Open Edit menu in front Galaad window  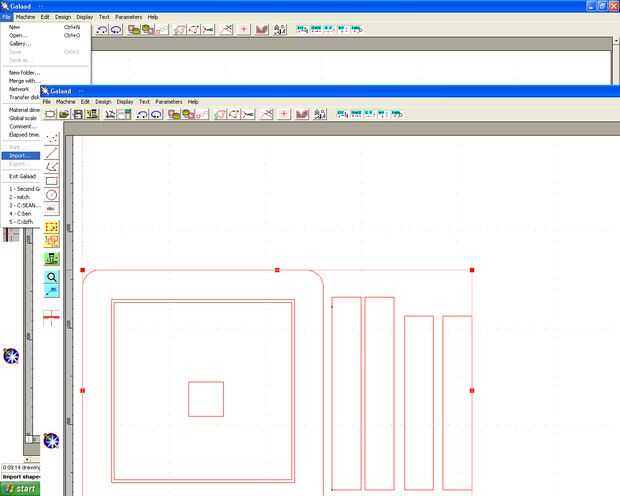pyautogui.click(x=85, y=102)
